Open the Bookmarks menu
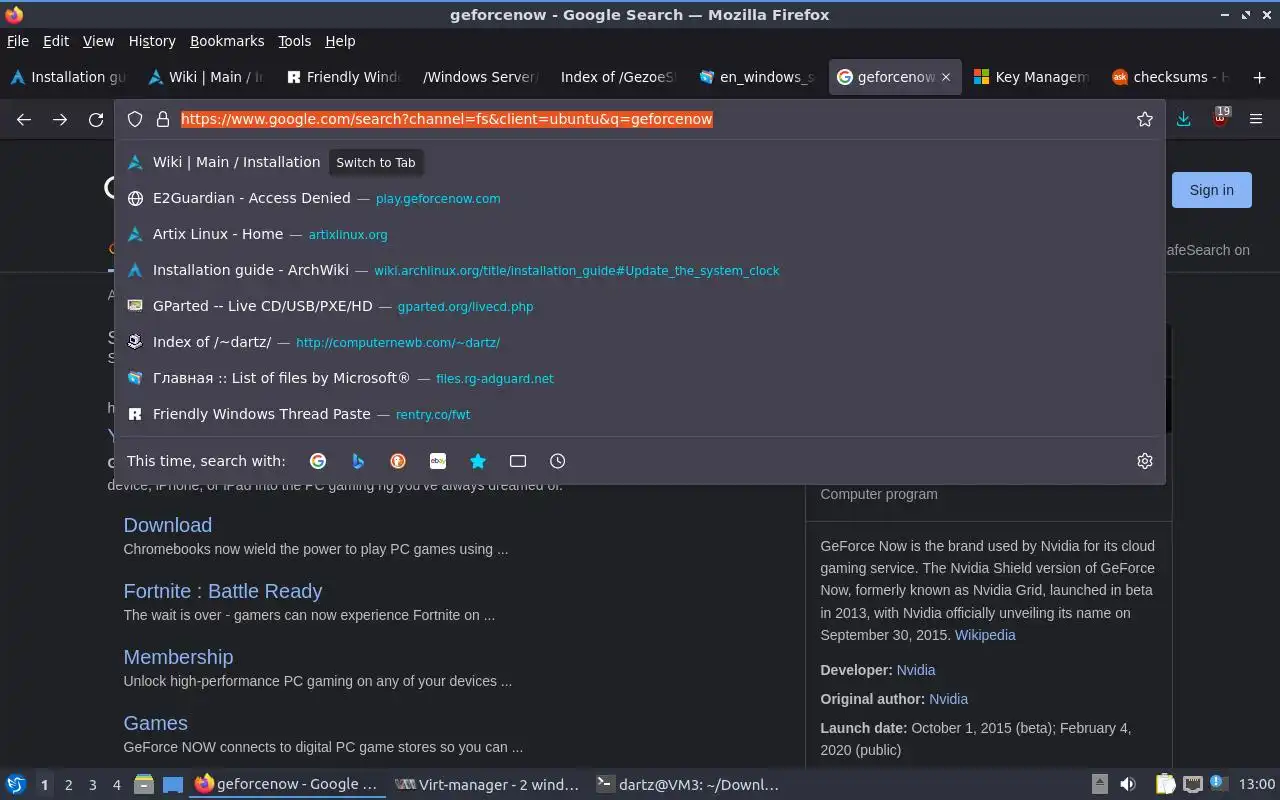The height and width of the screenshot is (800, 1280). pos(227,41)
